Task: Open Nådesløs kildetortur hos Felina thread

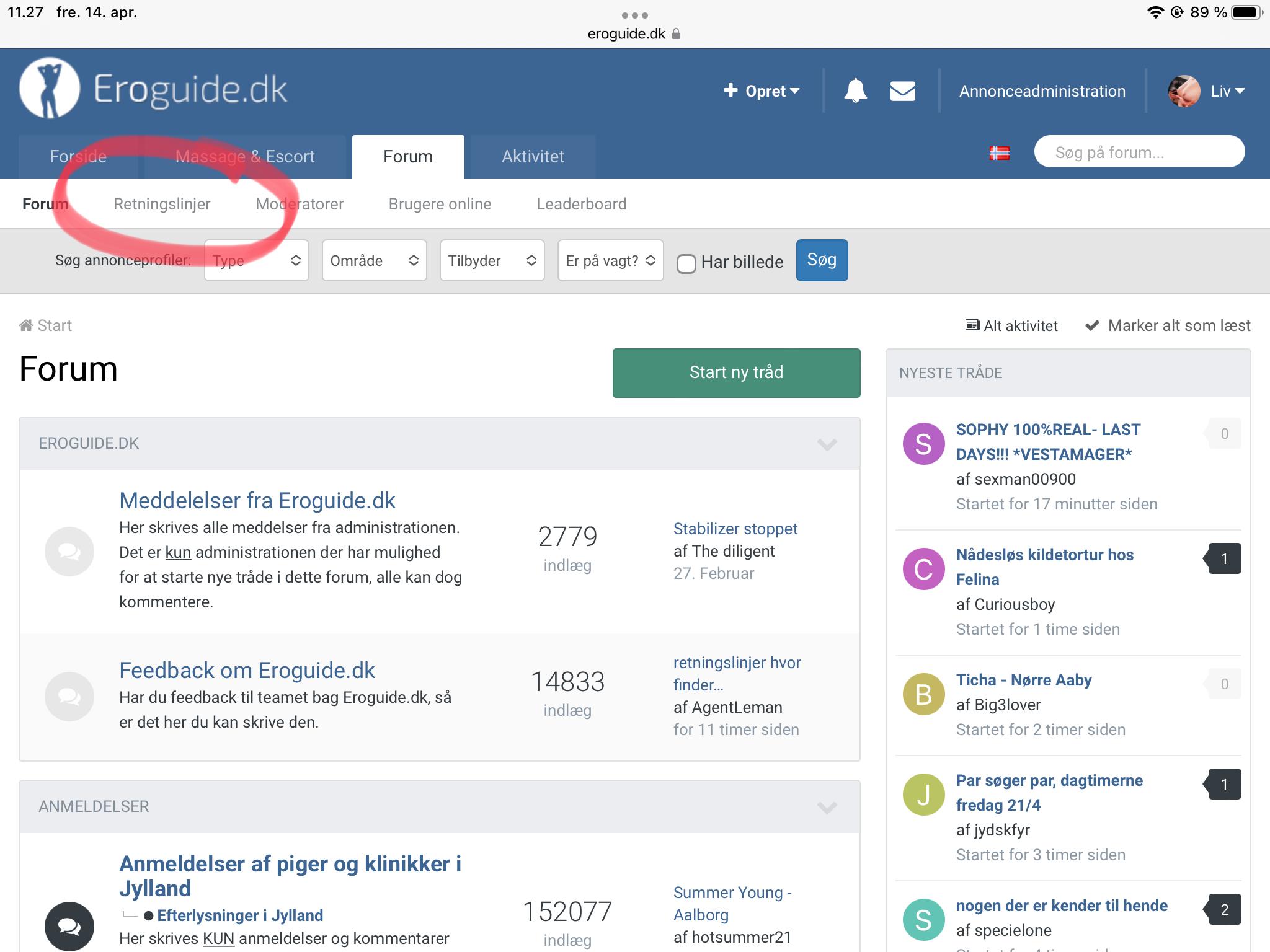Action: (x=1045, y=567)
